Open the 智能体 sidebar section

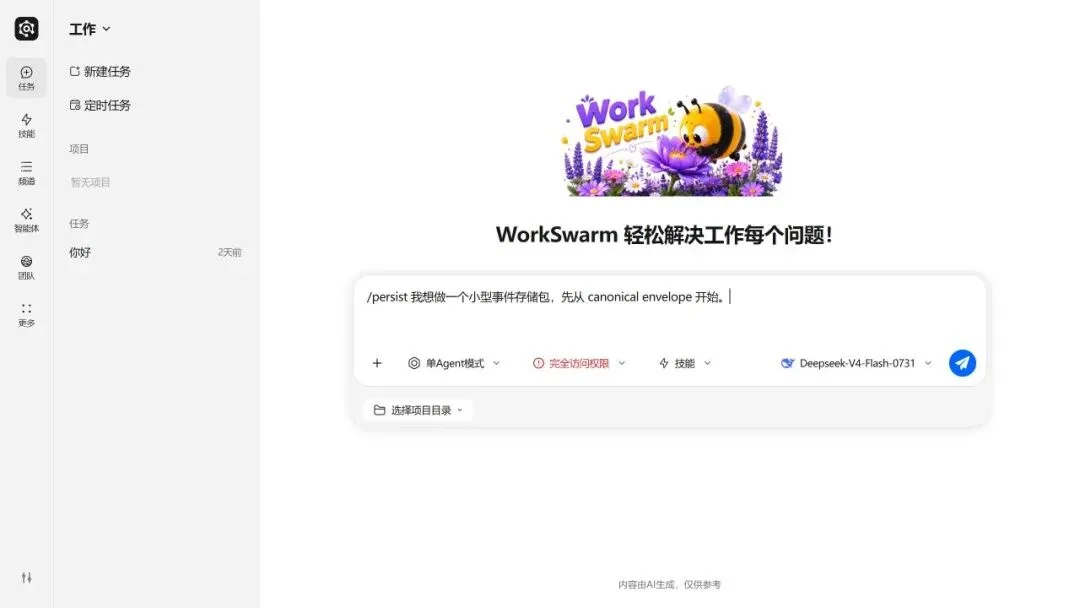26,220
